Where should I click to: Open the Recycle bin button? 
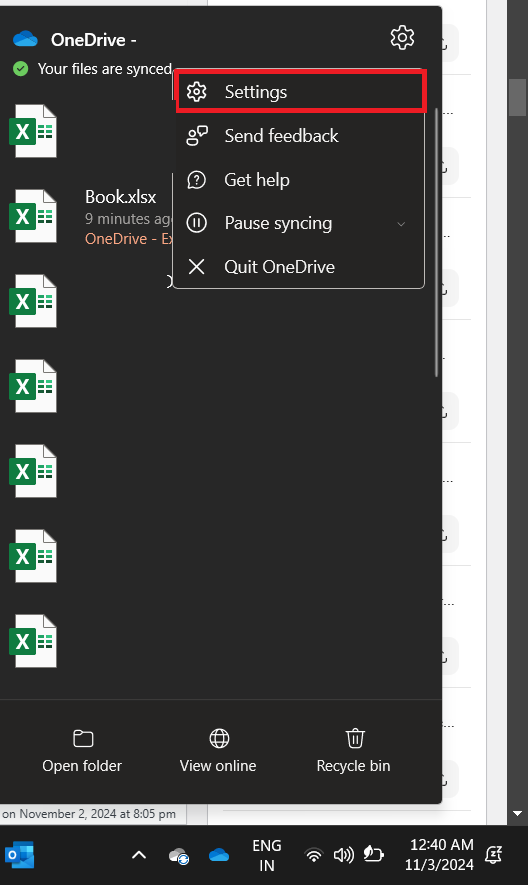point(354,751)
